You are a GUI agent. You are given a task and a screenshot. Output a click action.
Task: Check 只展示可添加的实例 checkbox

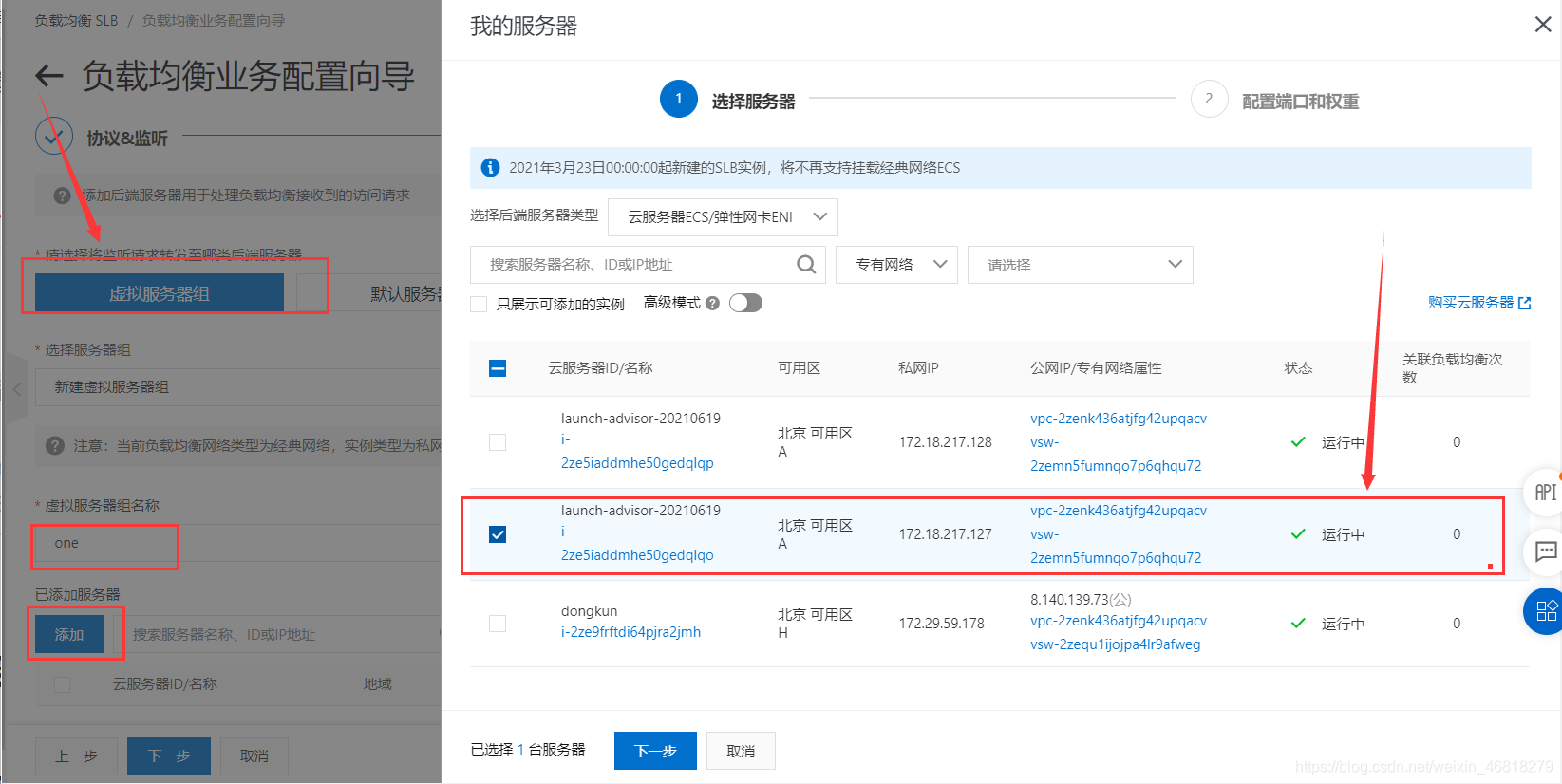479,304
